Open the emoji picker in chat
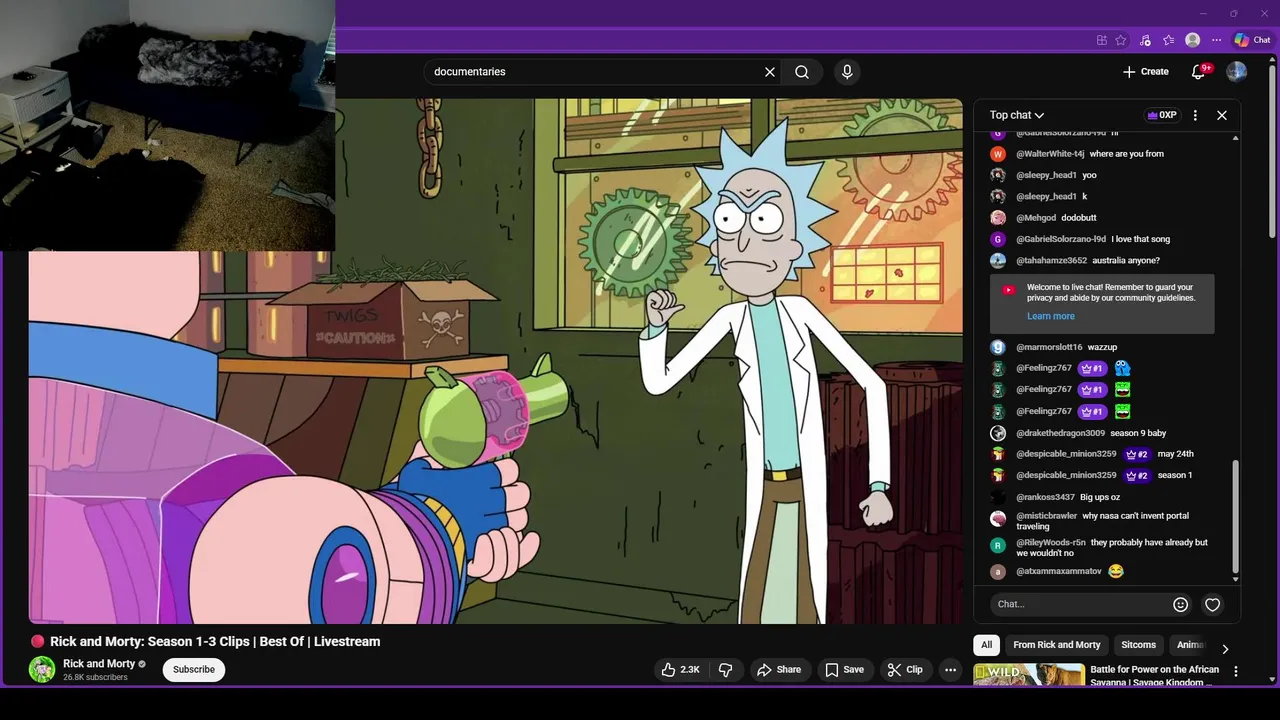The height and width of the screenshot is (720, 1280). pyautogui.click(x=1180, y=604)
